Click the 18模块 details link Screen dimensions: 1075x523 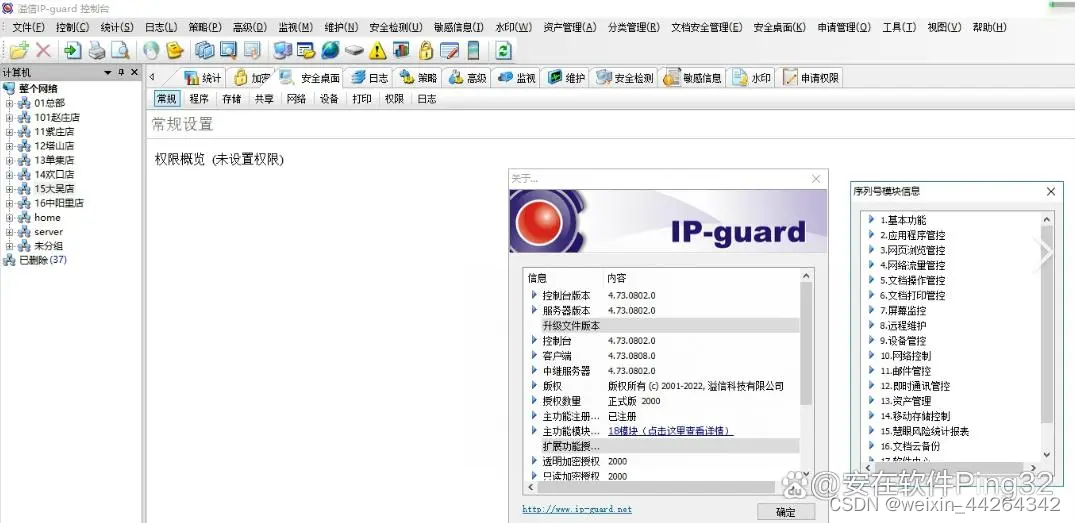click(671, 431)
